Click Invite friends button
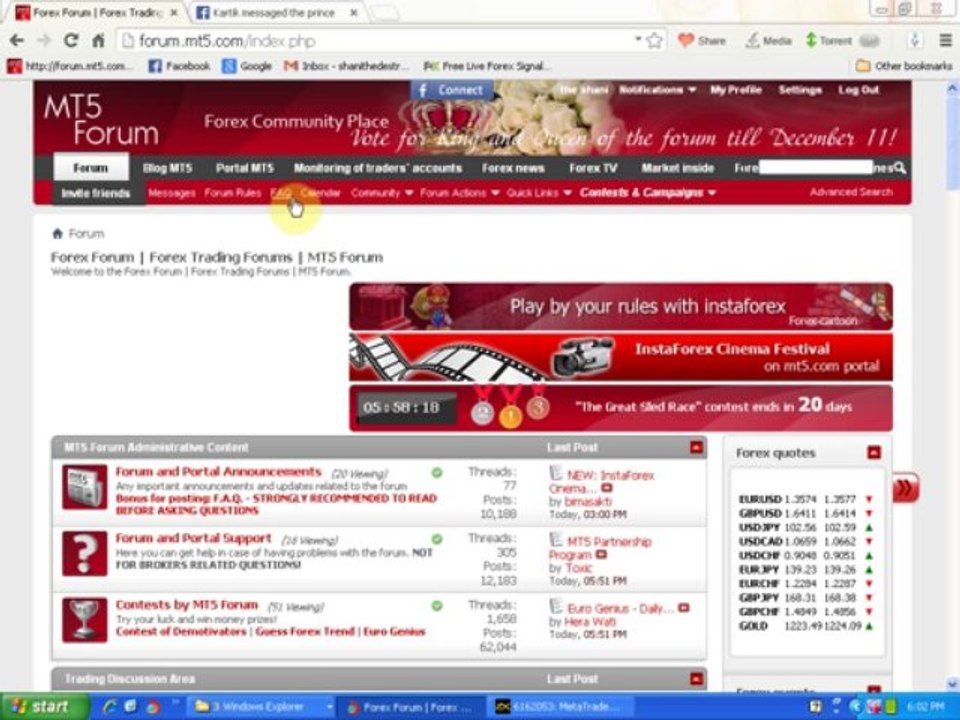 tap(96, 193)
